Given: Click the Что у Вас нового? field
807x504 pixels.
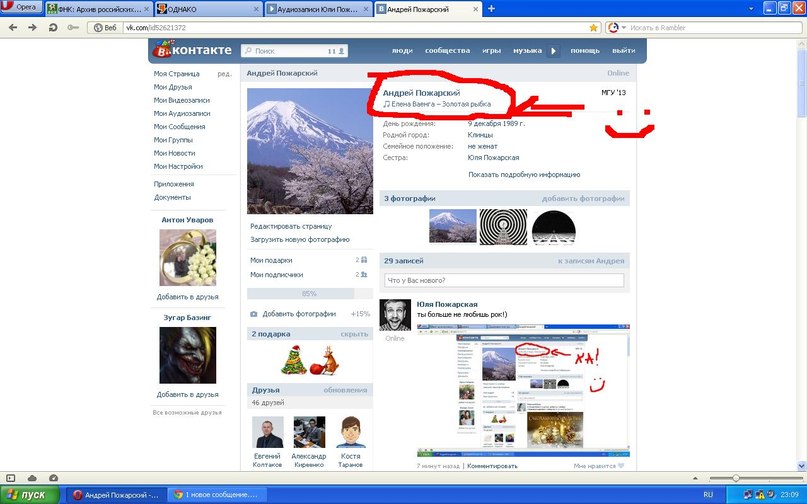Looking at the screenshot, I should [x=504, y=281].
